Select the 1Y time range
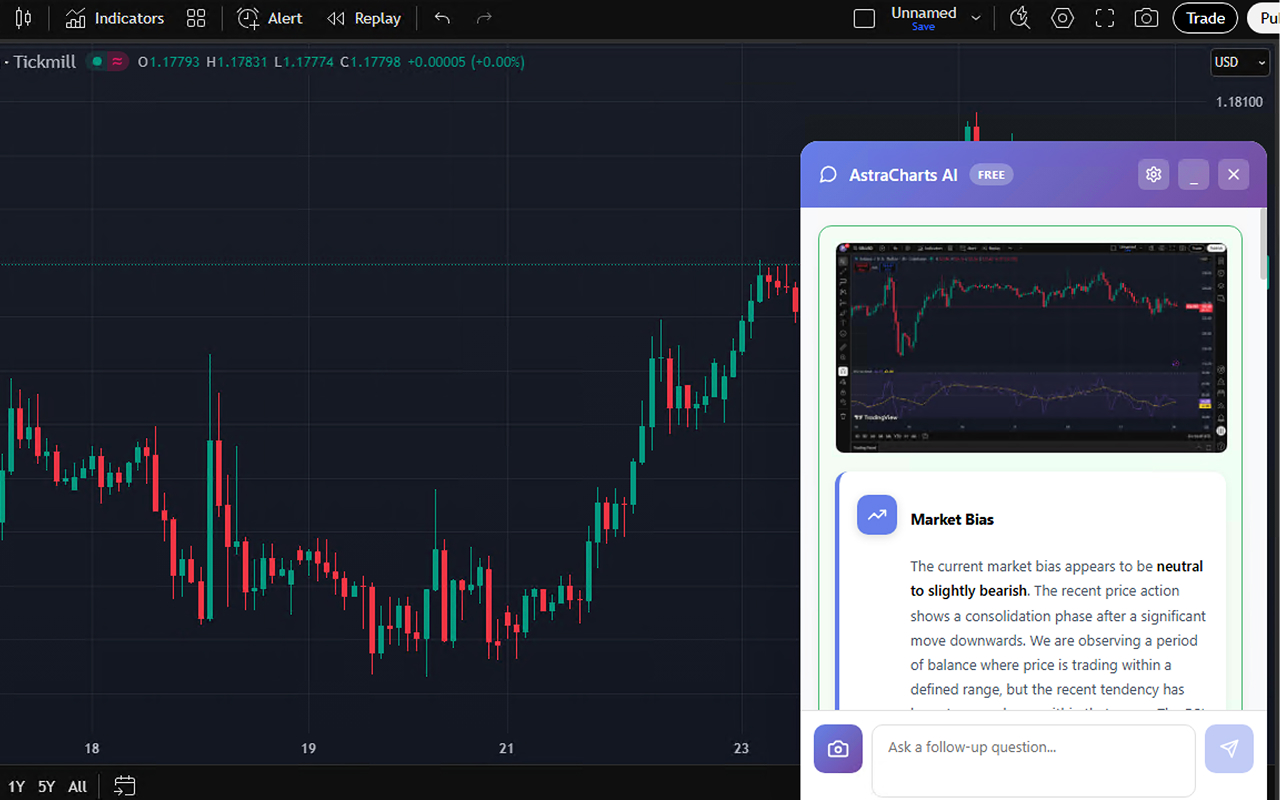 16,787
